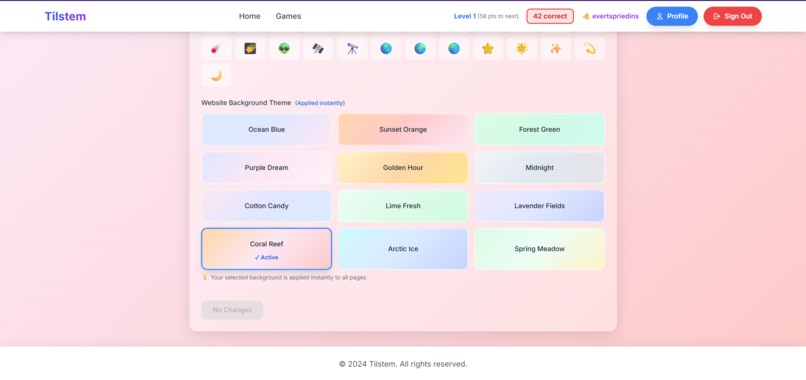Apply the Forest Green background theme
Viewport: 806px width, 380px height.
pos(539,130)
